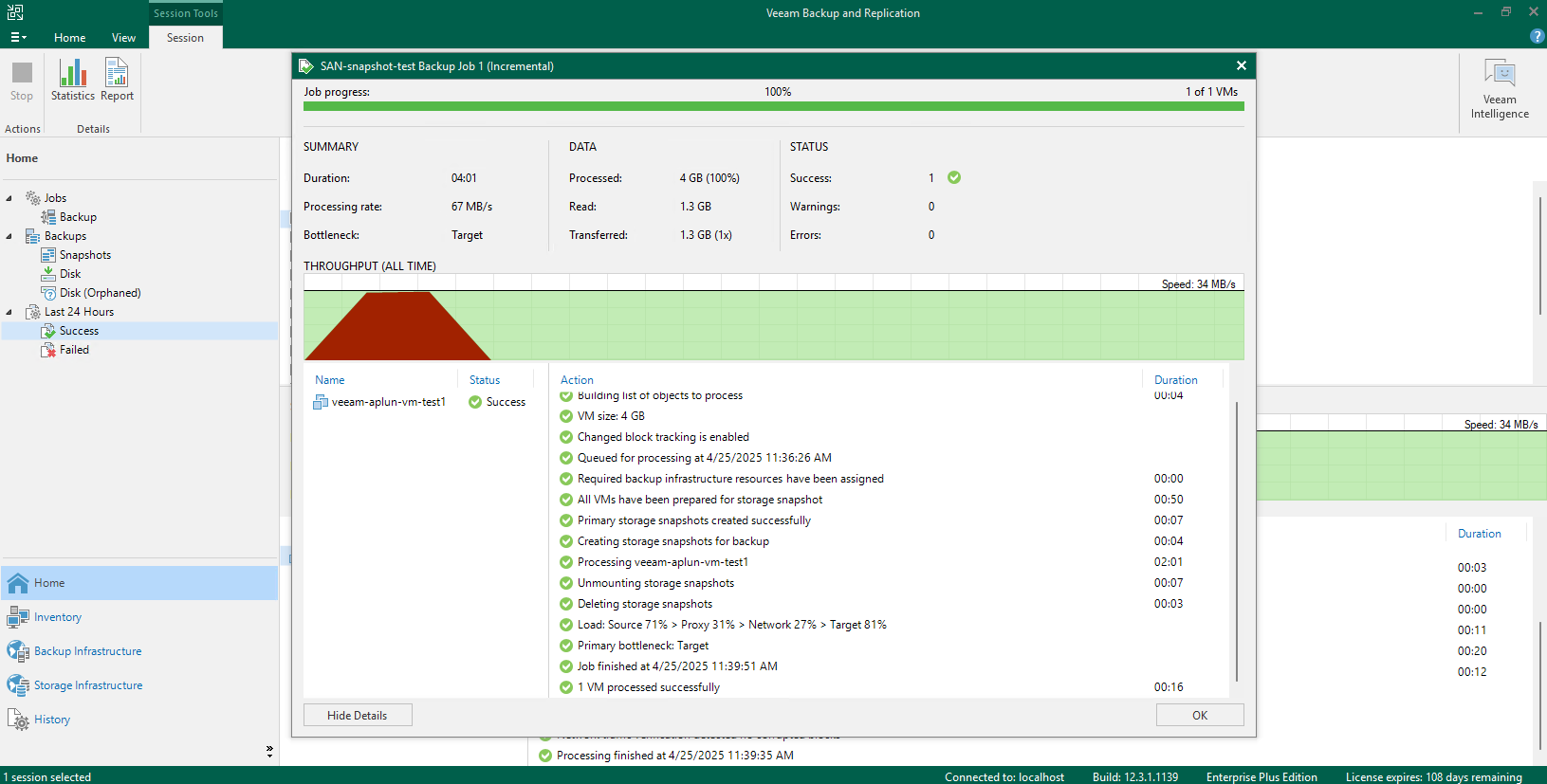This screenshot has height=784, width=1547.
Task: Select the Backup job node icon
Action: (48, 217)
